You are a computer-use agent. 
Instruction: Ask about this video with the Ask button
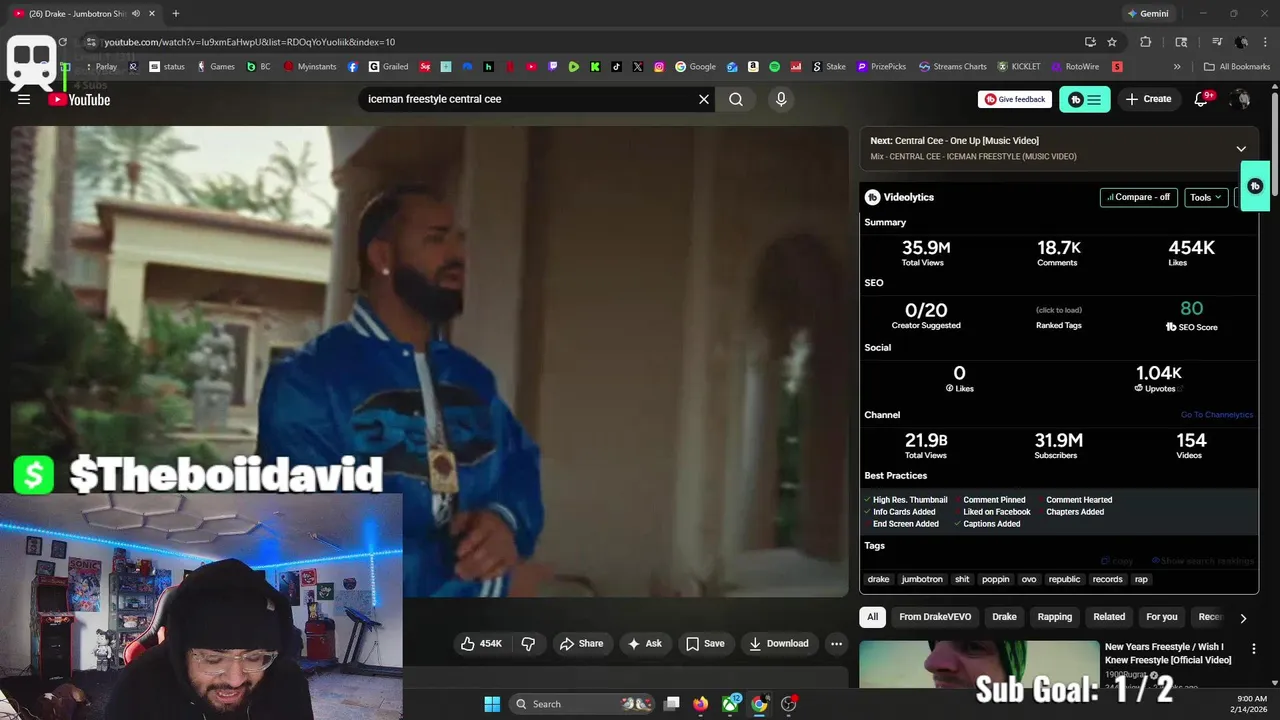[x=645, y=643]
